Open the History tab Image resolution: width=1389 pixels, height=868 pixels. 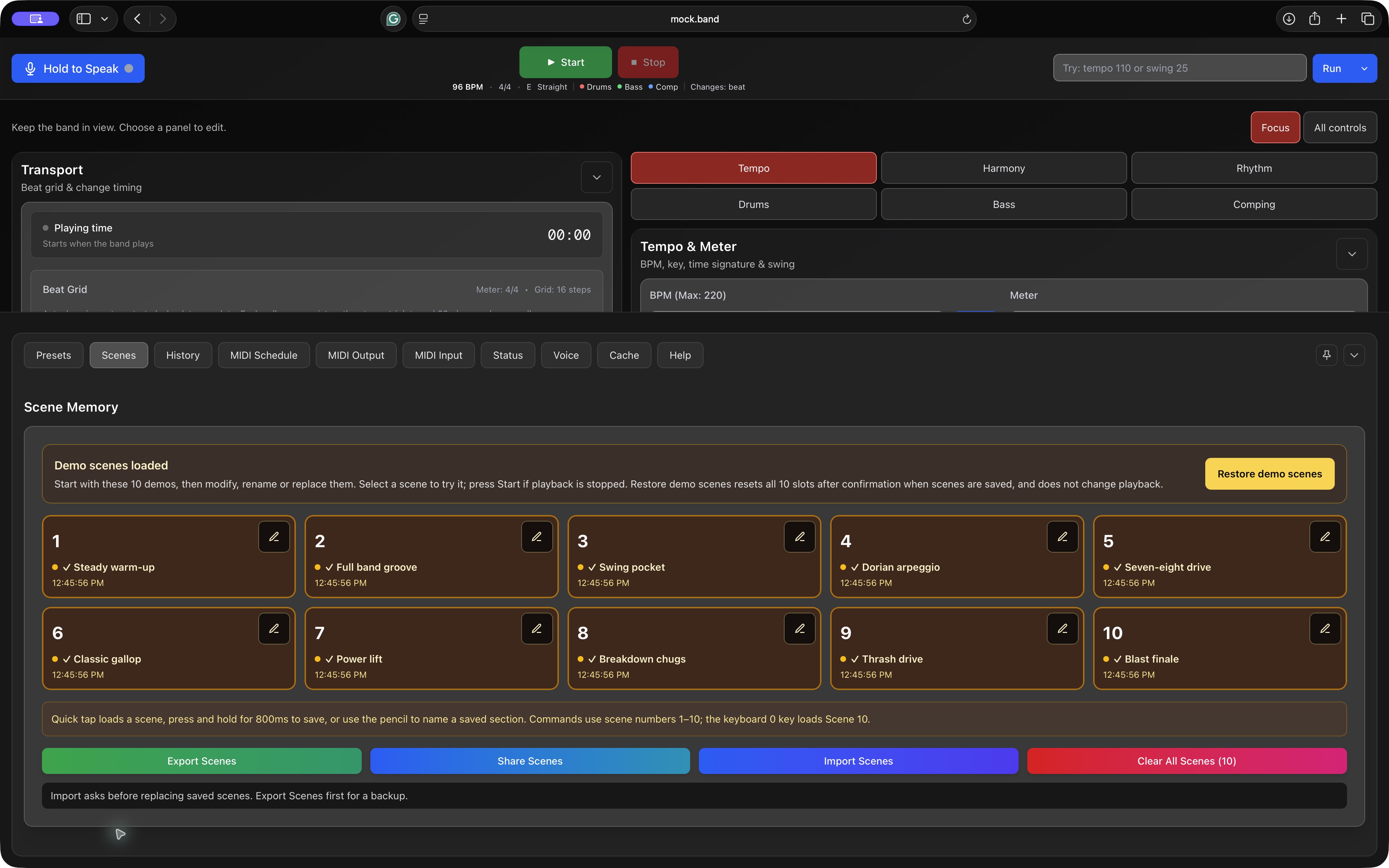click(183, 356)
